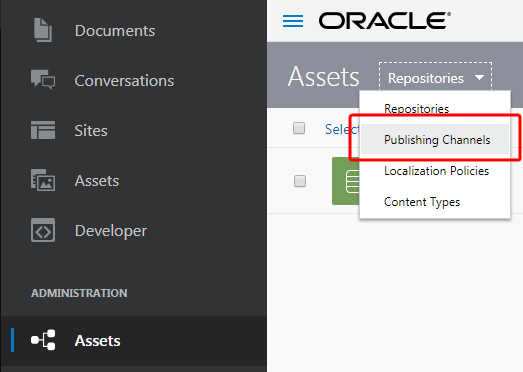This screenshot has height=372, width=523.
Task: Click the Sites layout icon
Action: point(43,130)
